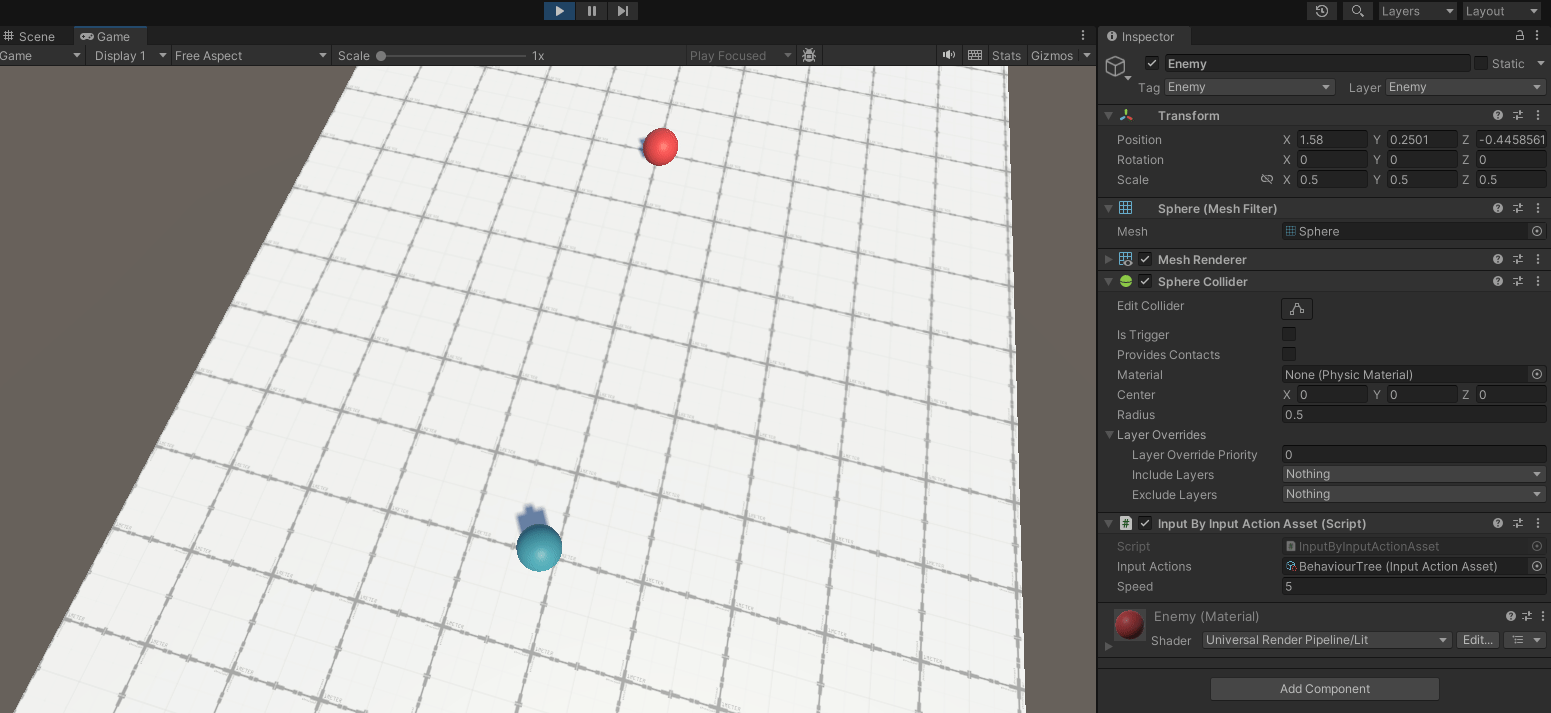Click the Step frame button
This screenshot has height=713, width=1551.
click(622, 11)
